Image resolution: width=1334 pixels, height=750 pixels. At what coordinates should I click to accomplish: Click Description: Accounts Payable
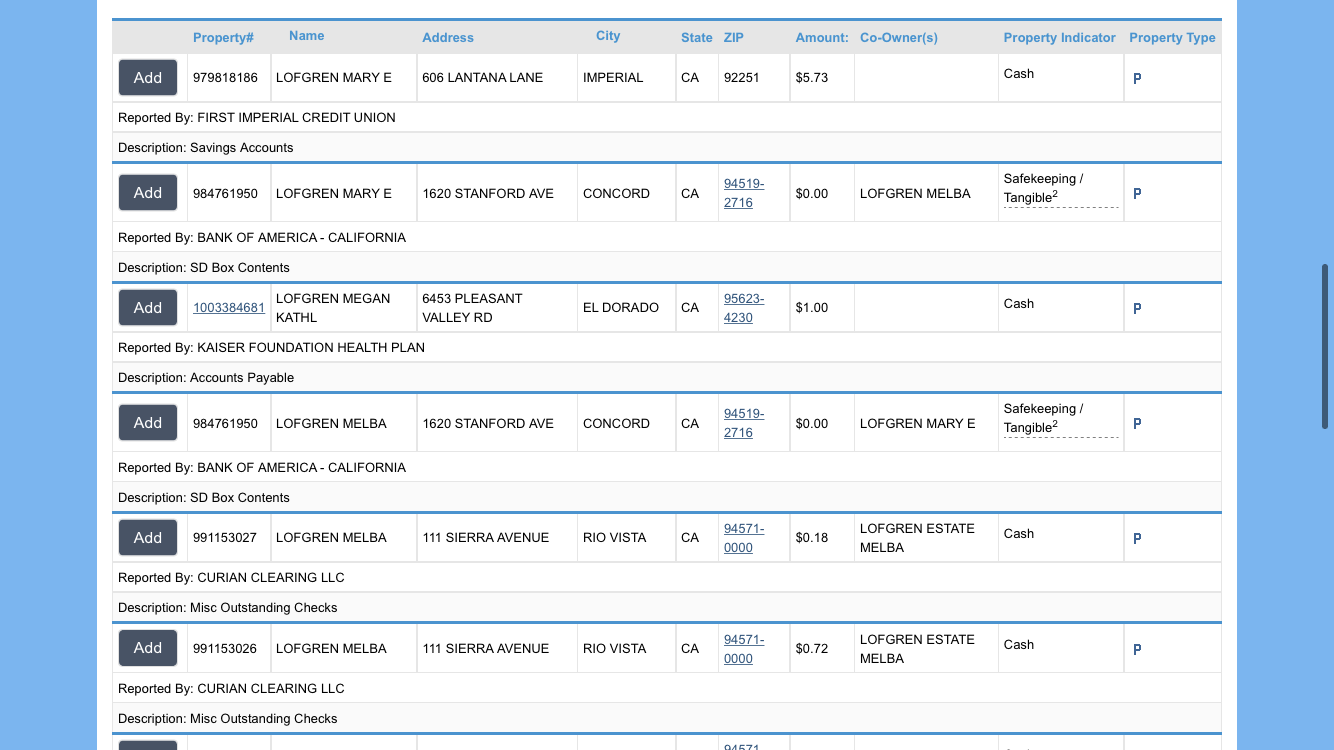coord(206,378)
